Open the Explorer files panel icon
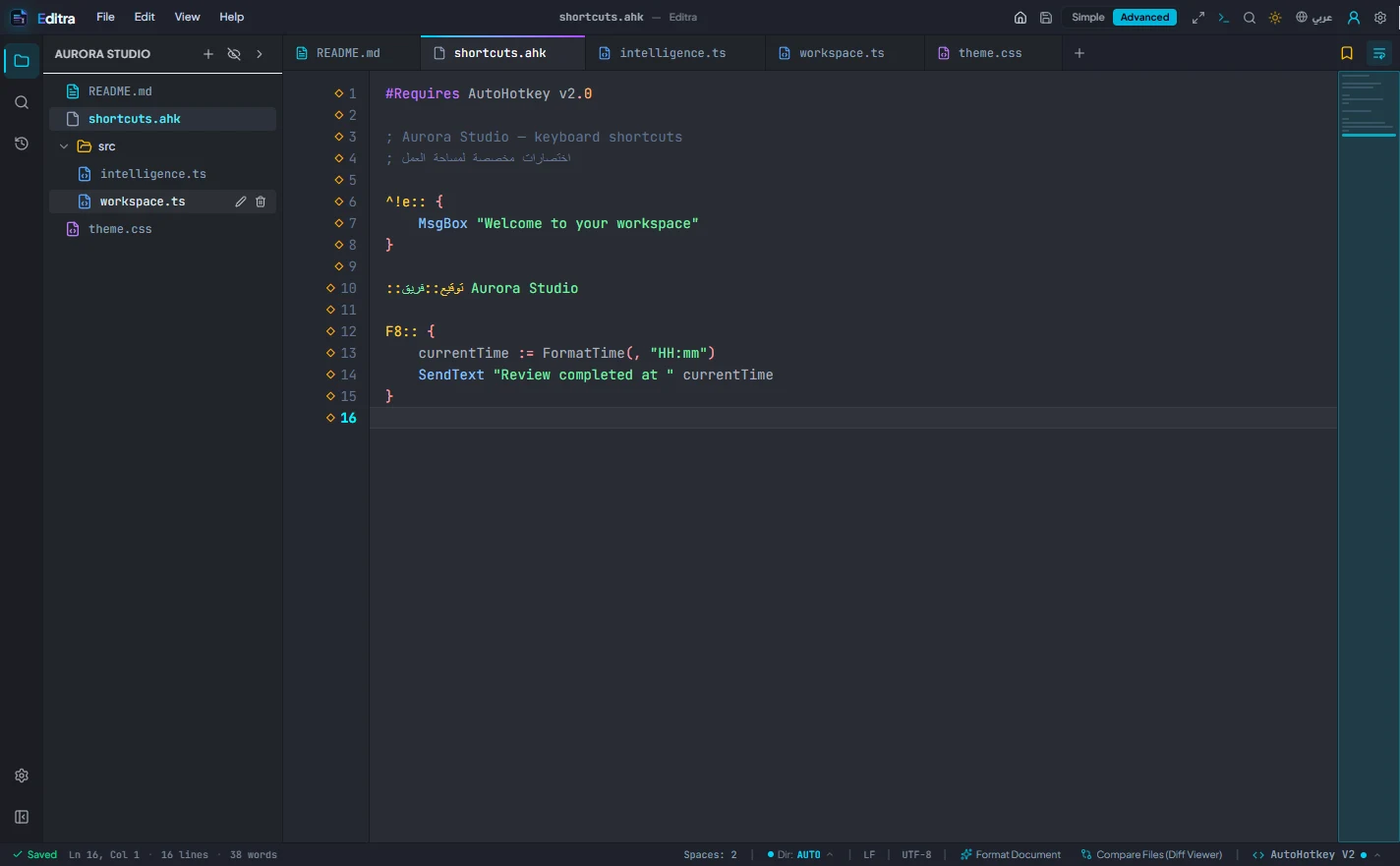The width and height of the screenshot is (1400, 866). [x=22, y=61]
